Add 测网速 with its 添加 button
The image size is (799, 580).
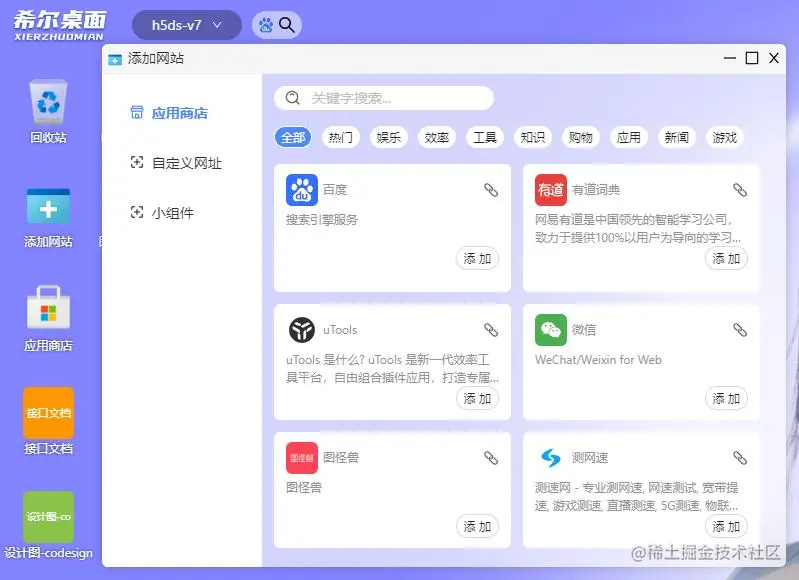pos(726,526)
